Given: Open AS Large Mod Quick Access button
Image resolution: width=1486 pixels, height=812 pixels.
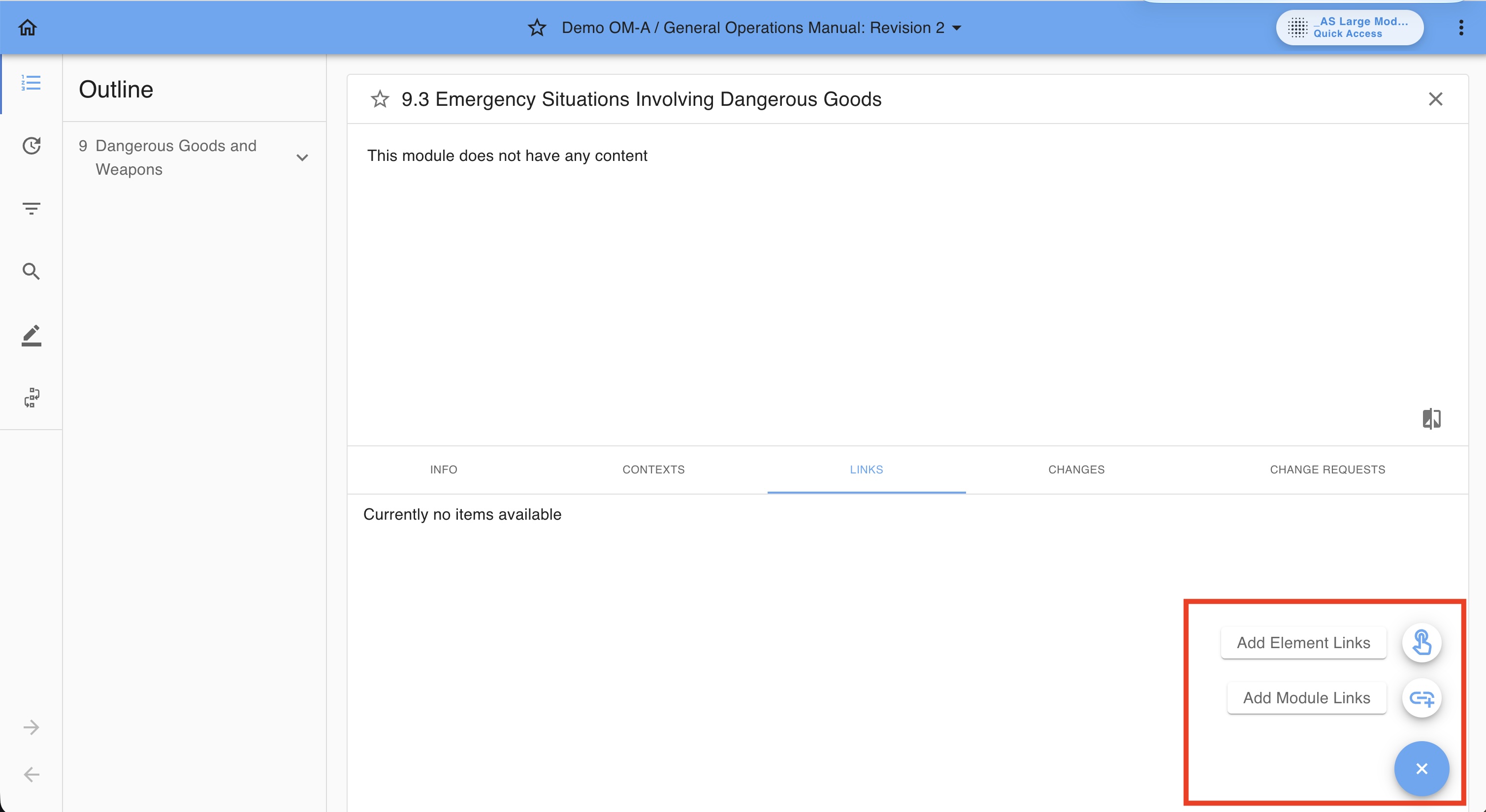Looking at the screenshot, I should coord(1349,27).
